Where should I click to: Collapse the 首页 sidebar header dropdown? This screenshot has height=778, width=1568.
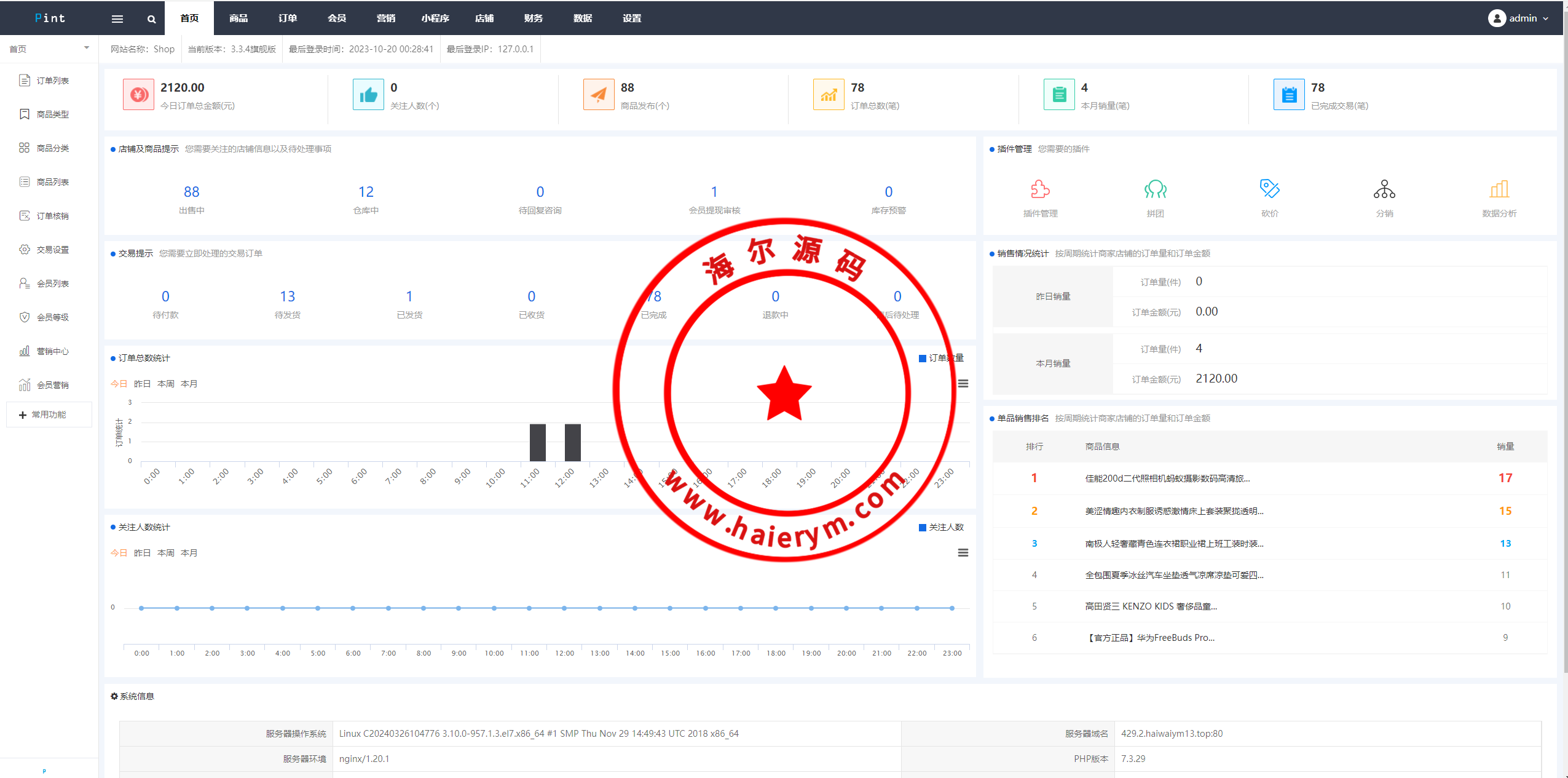point(86,48)
